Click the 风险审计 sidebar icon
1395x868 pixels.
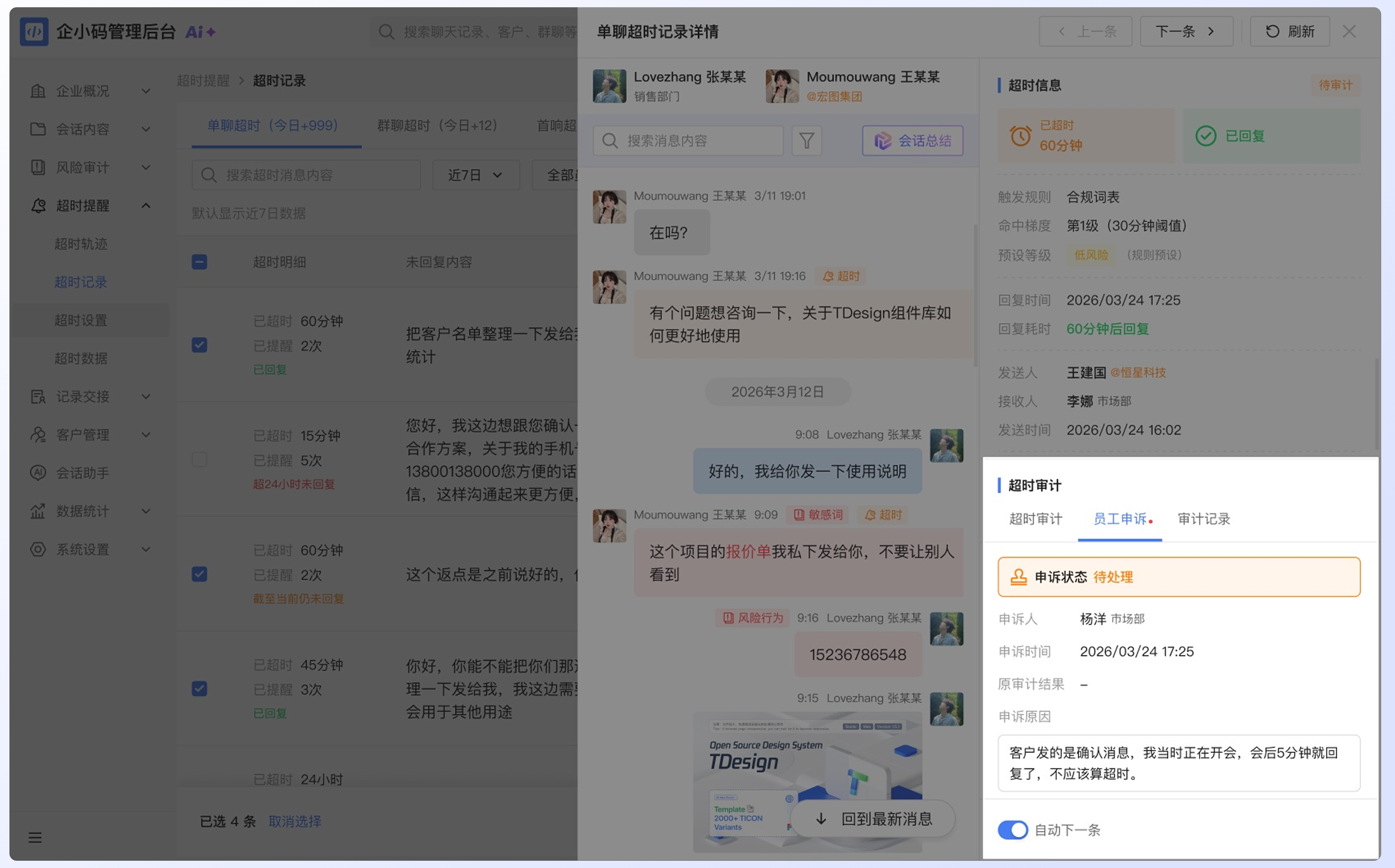coord(38,167)
